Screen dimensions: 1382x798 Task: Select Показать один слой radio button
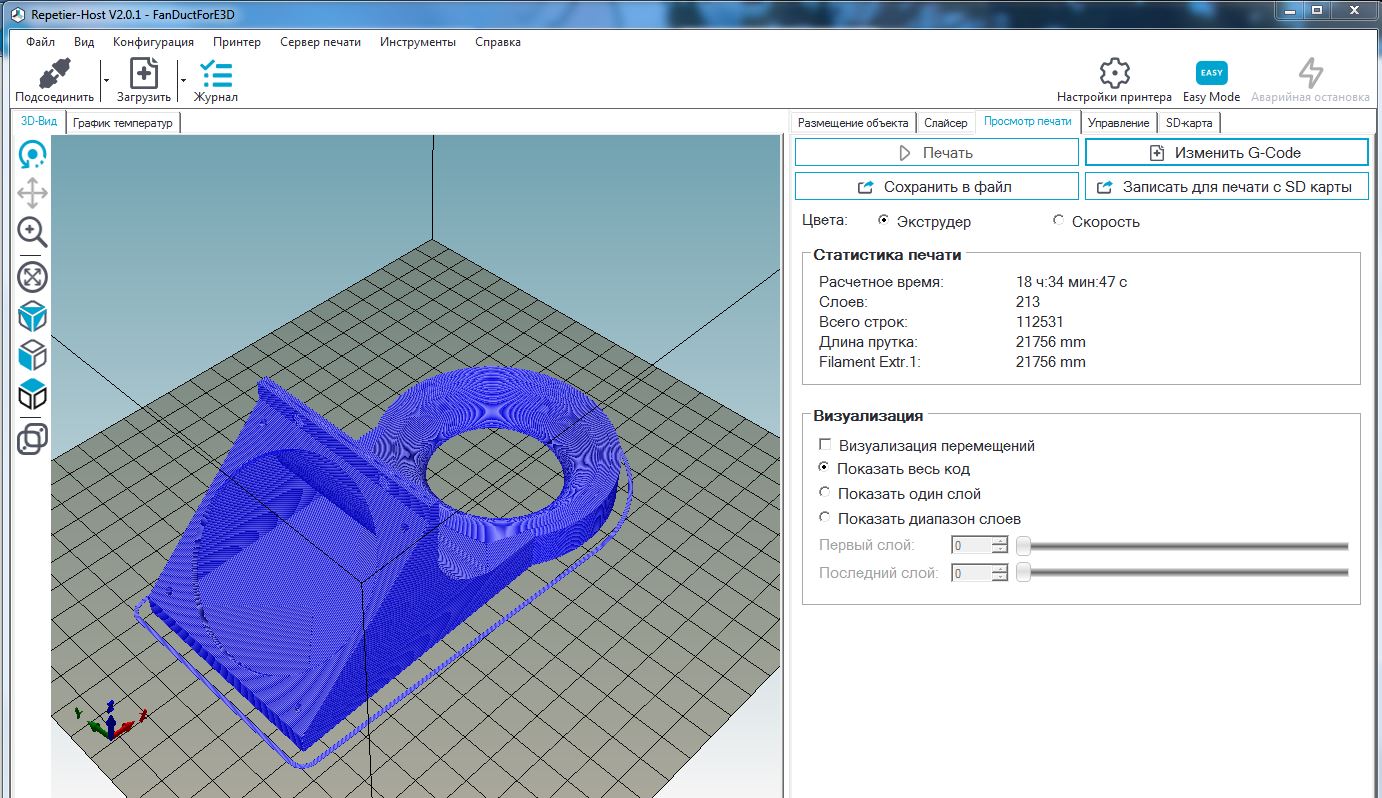click(x=825, y=493)
